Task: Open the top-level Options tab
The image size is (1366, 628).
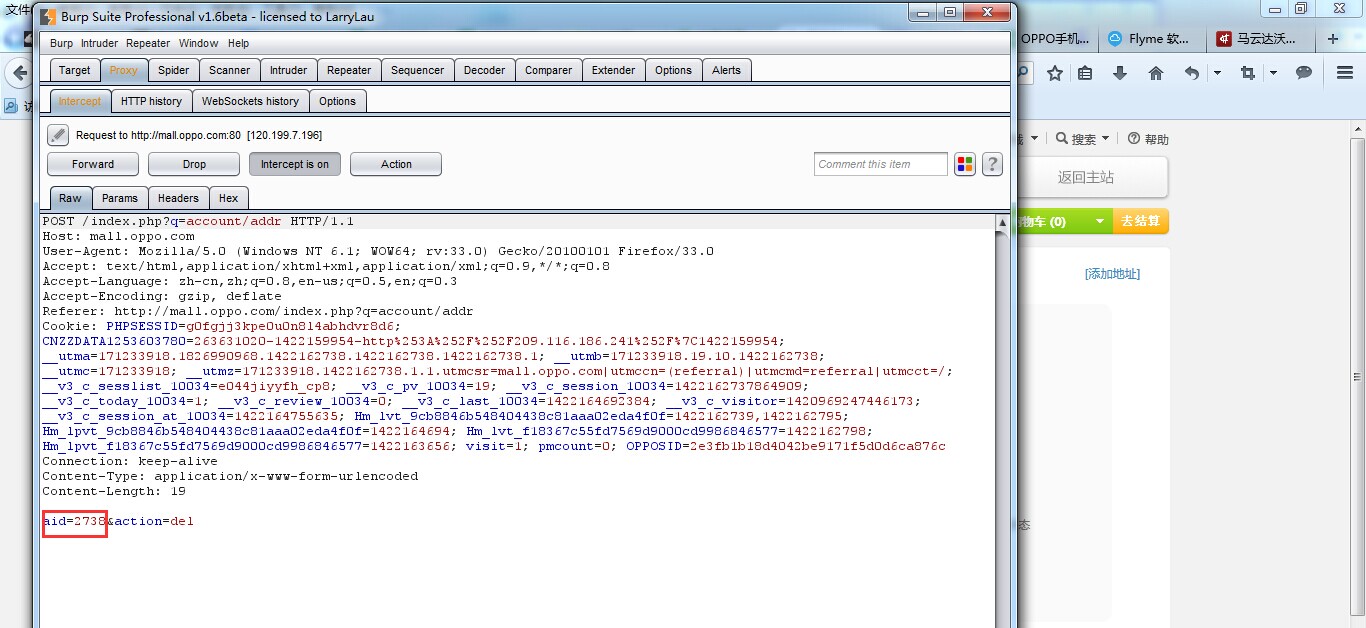Action: point(673,70)
